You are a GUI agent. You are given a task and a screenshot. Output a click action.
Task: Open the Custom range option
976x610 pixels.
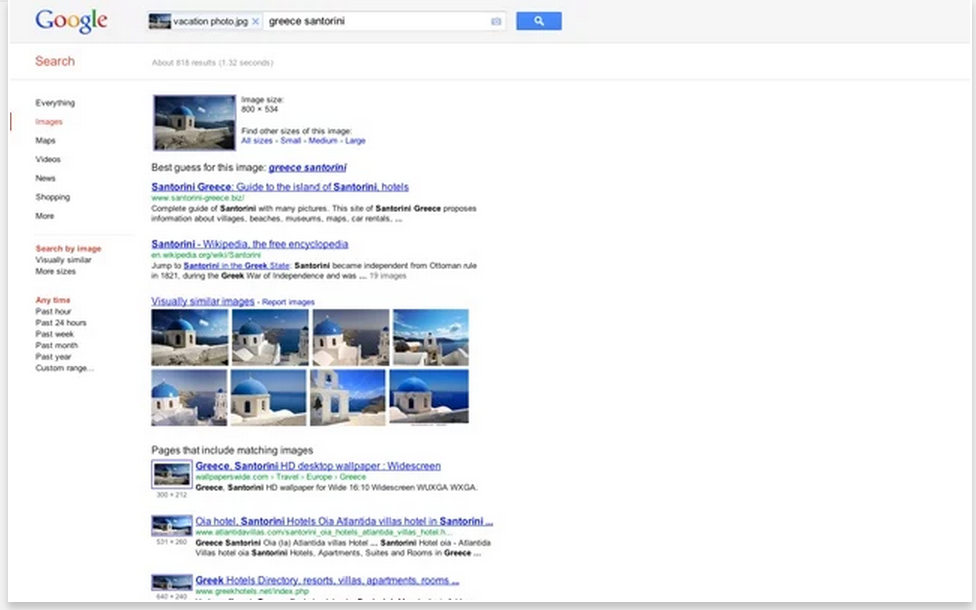(65, 368)
